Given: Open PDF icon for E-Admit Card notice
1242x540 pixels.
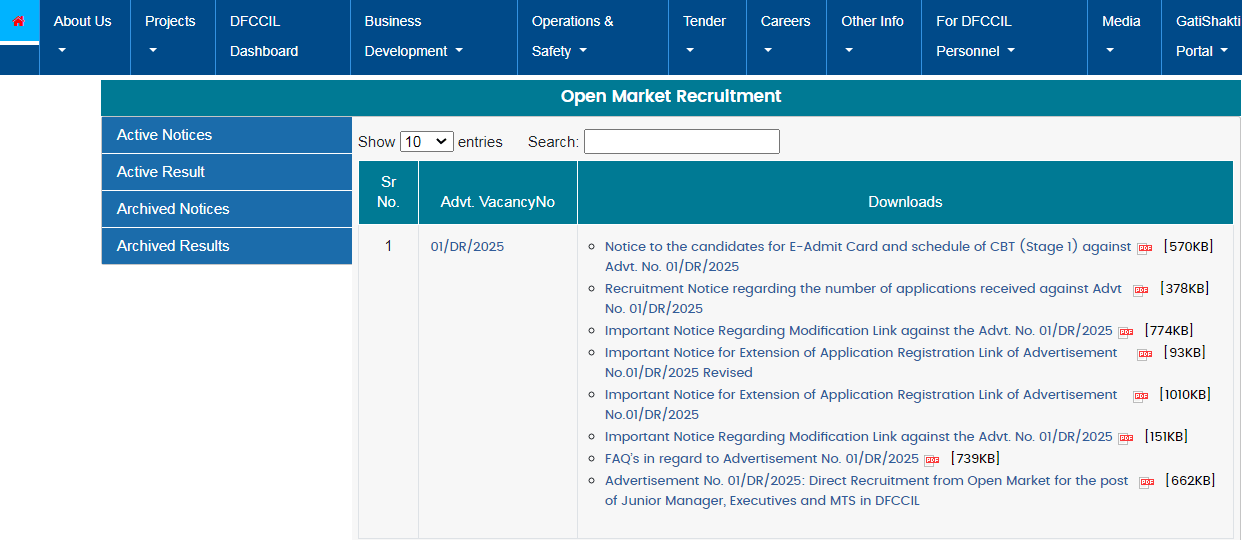Looking at the screenshot, I should [1145, 249].
